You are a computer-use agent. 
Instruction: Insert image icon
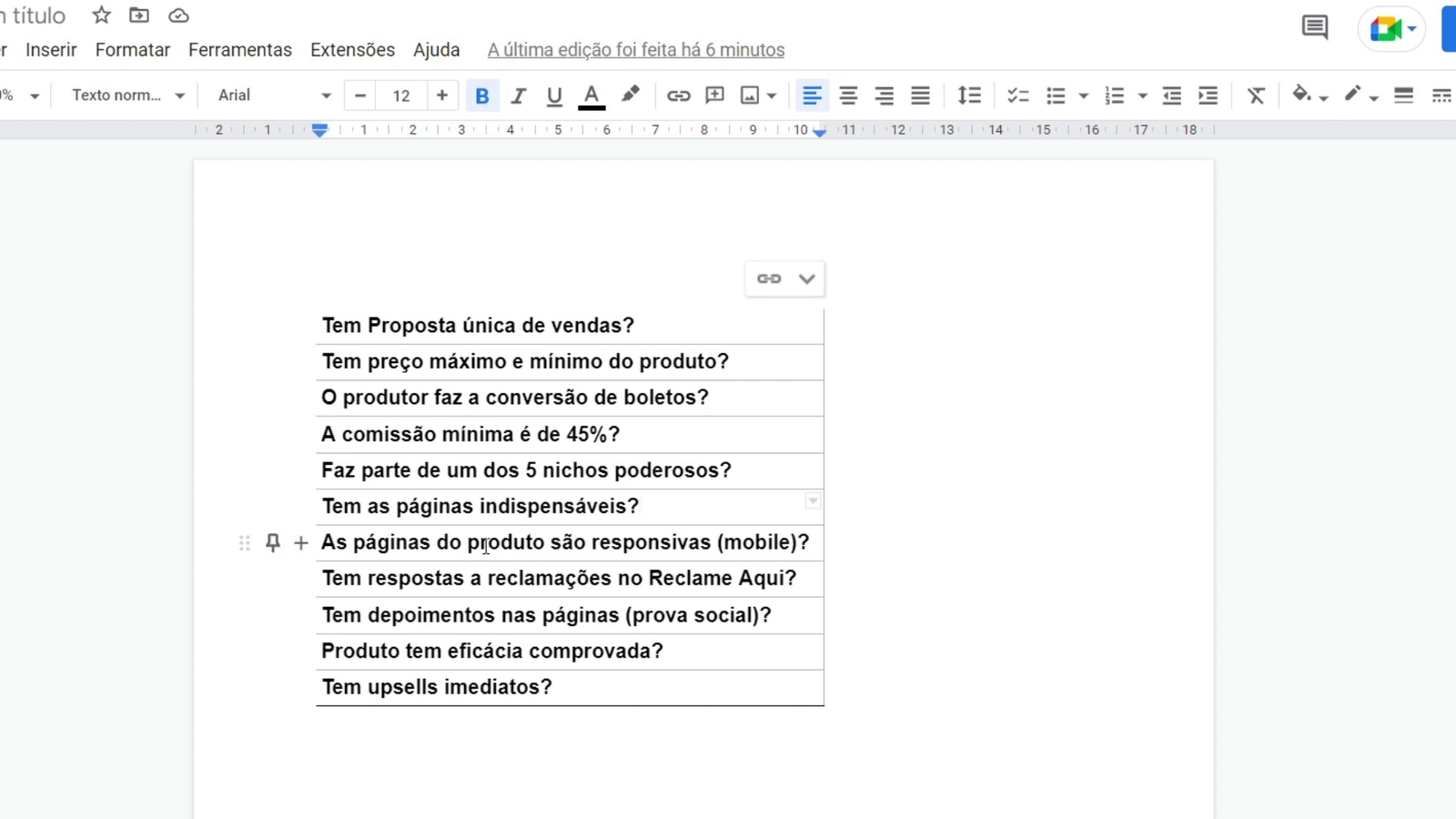coord(750,96)
